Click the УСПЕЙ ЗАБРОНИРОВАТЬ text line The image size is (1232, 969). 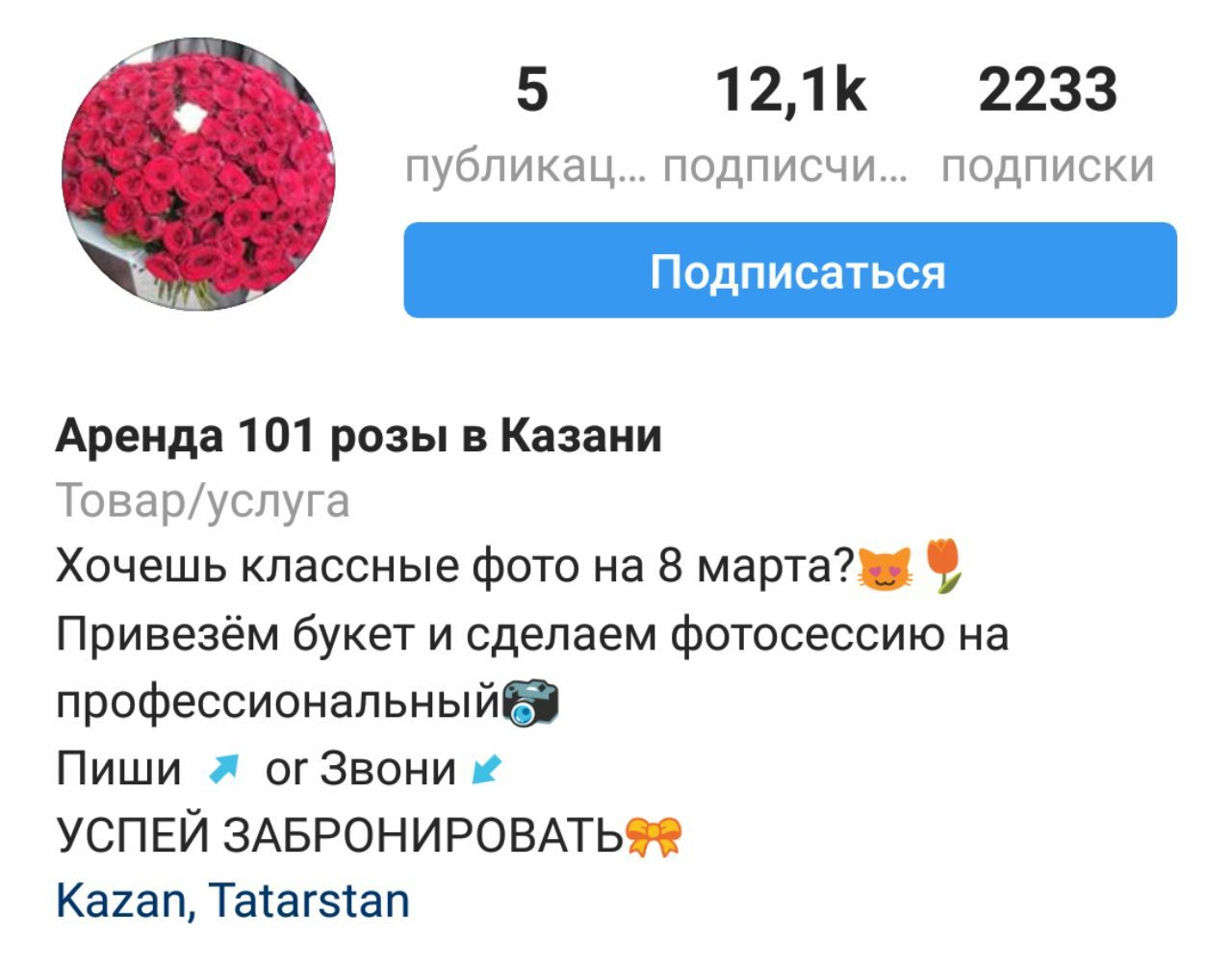(339, 834)
